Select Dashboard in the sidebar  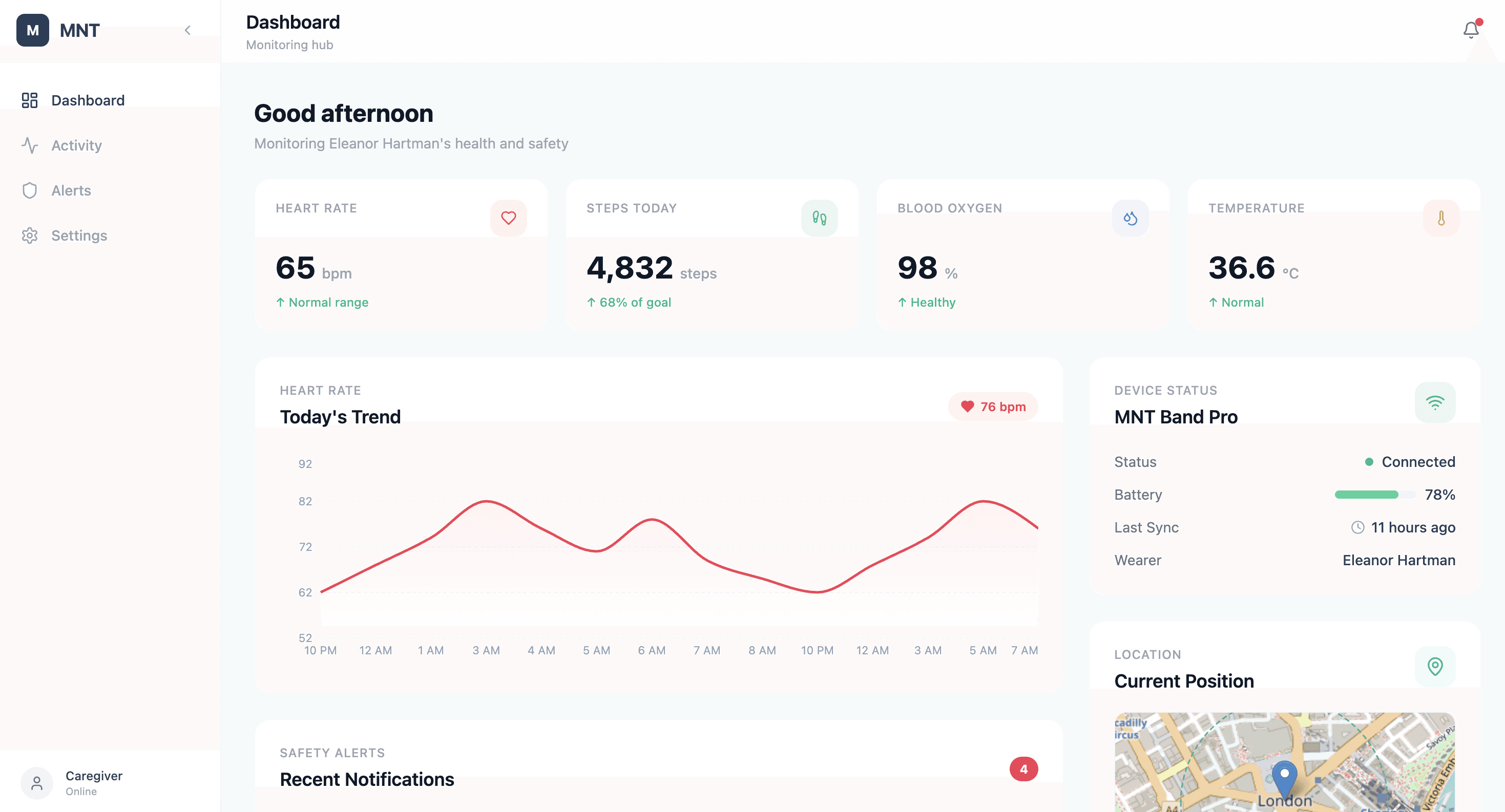coord(88,100)
